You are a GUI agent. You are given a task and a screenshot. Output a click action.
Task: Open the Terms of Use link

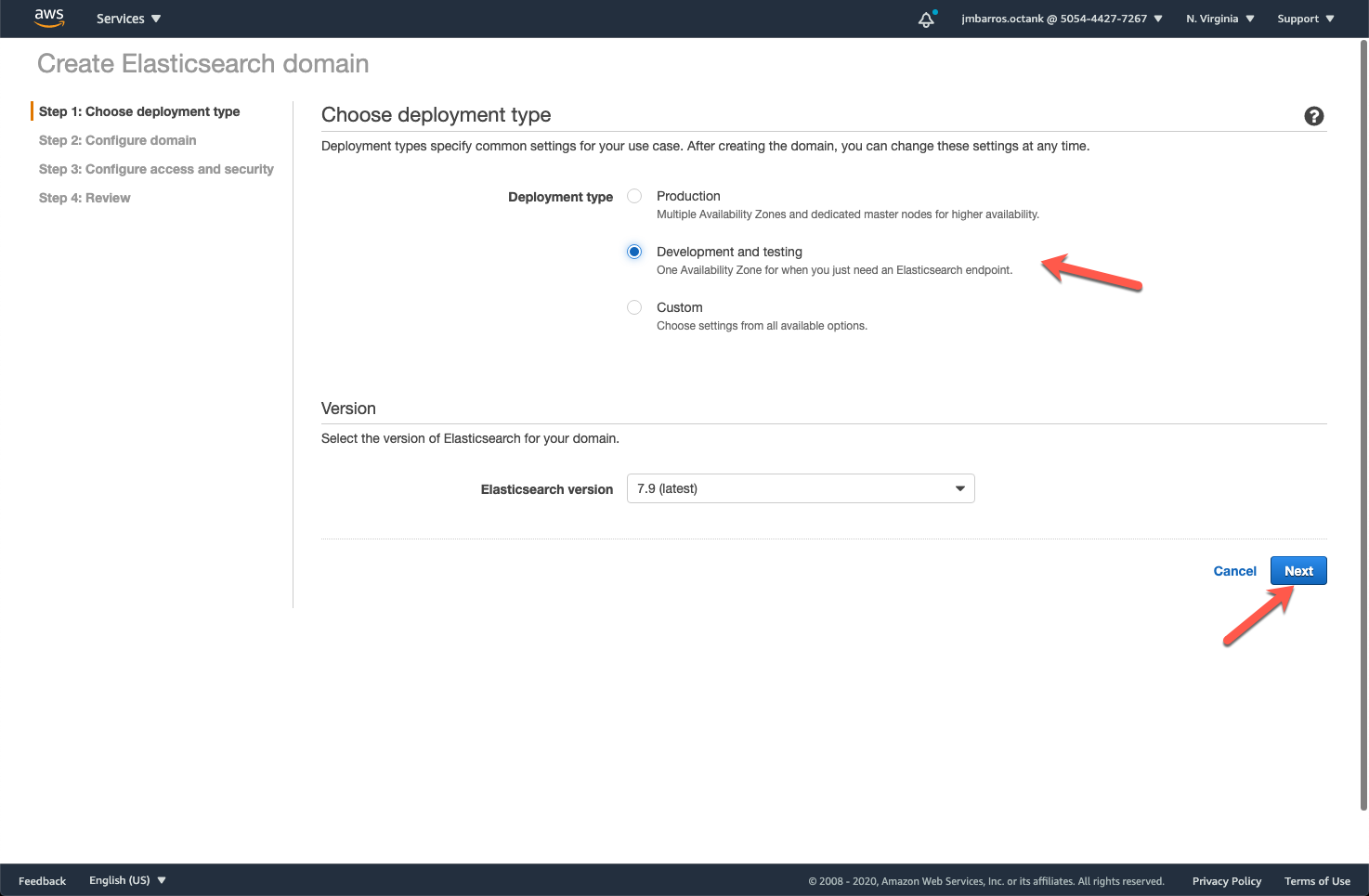[x=1318, y=881]
